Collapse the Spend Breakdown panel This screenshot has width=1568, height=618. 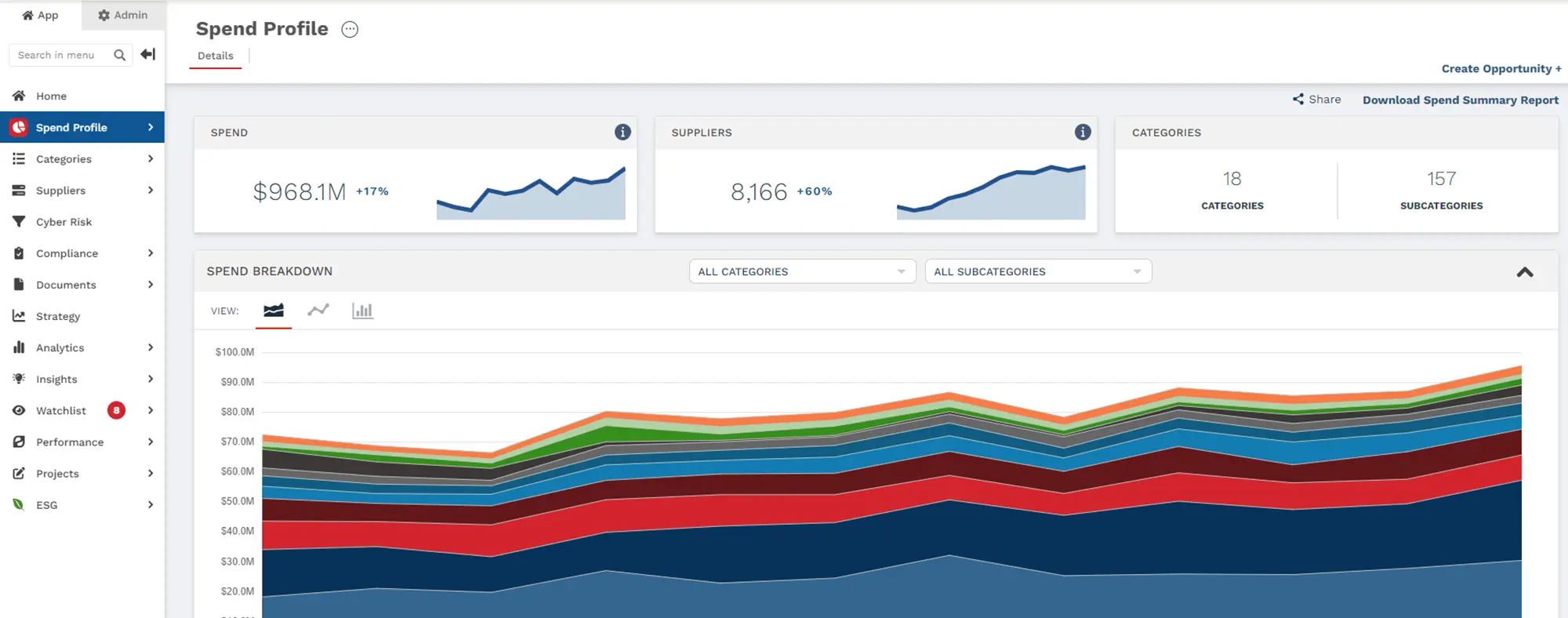tap(1524, 272)
